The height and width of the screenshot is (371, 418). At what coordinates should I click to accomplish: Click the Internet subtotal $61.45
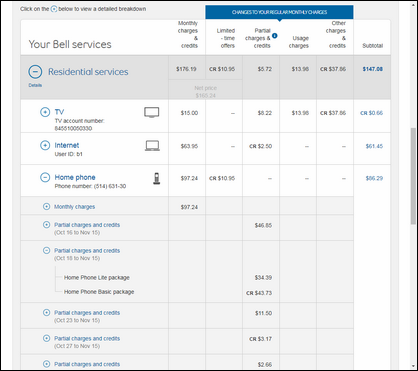pyautogui.click(x=374, y=146)
